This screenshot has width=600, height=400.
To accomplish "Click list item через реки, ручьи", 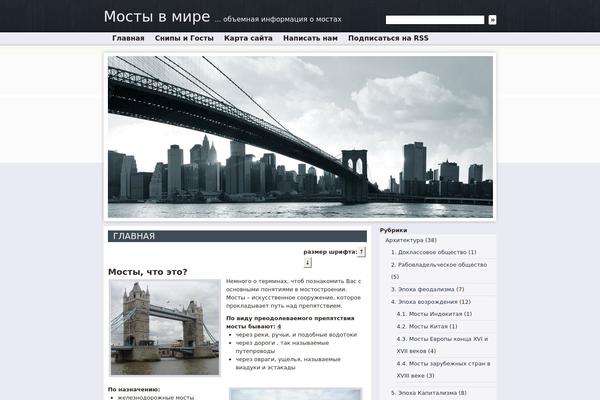I will 296,335.
